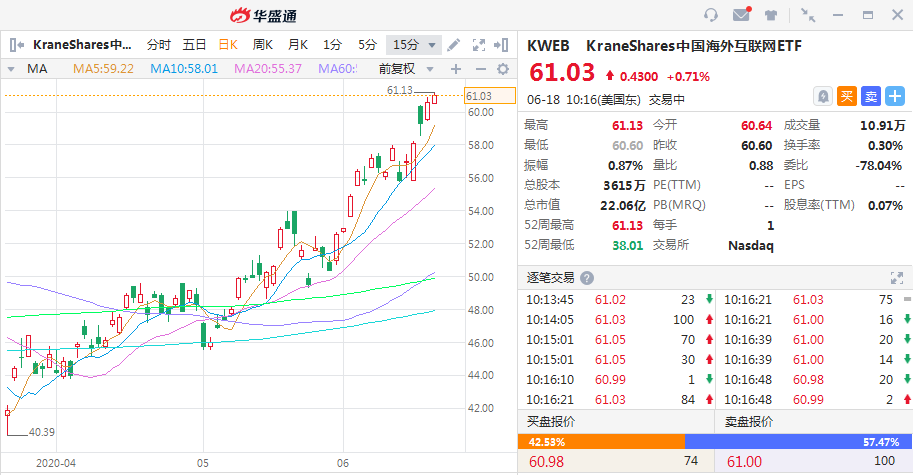Screen dimensions: 914x475
Task: Click the 今开 value 60.64
Action: click(756, 125)
